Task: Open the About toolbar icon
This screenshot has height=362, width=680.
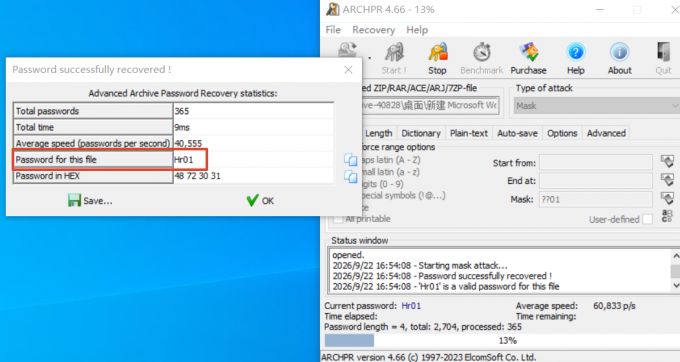Action: (620, 59)
